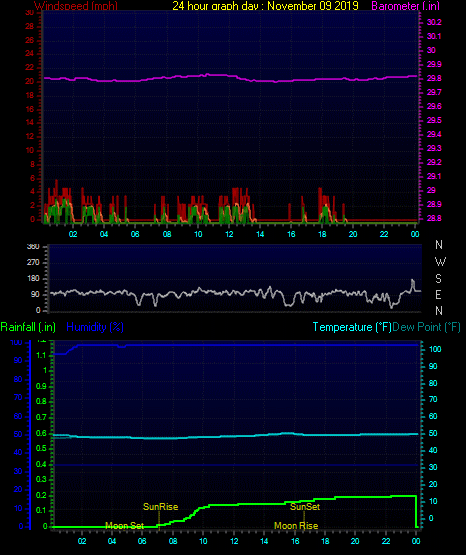Viewport: 466px width, 555px height.
Task: Select the Rainfall (.in) legend label
Action: [28, 327]
